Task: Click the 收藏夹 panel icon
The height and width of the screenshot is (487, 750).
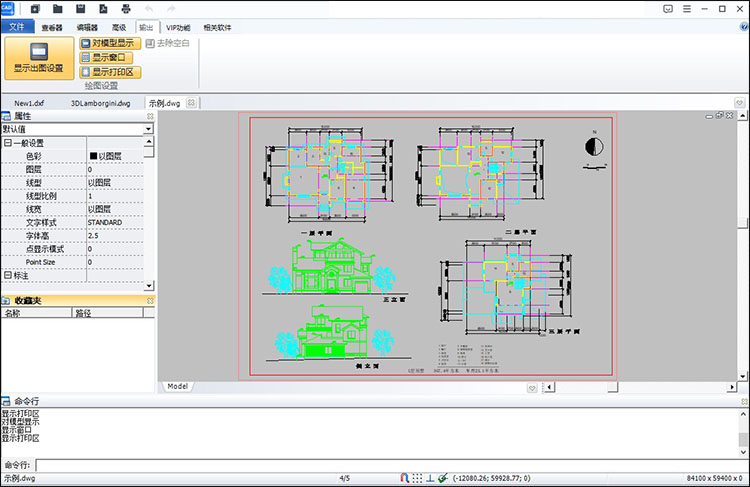Action: pyautogui.click(x=6, y=301)
